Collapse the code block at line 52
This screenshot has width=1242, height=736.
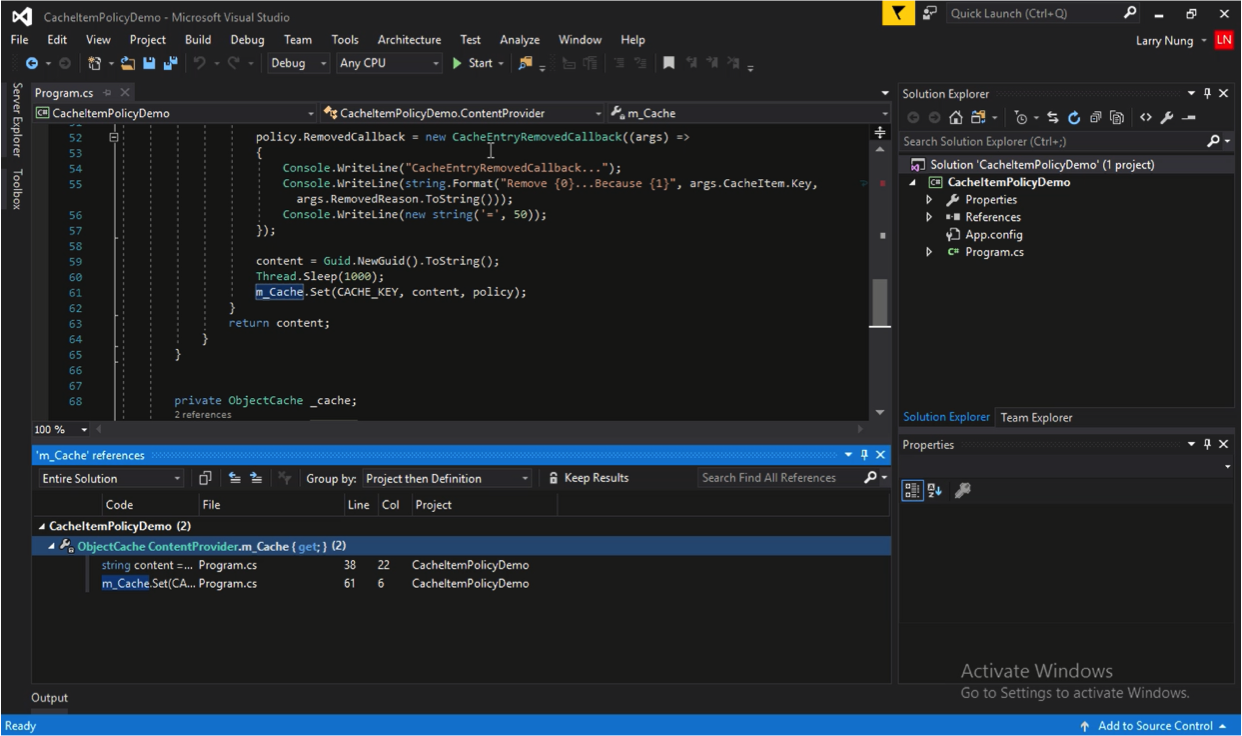point(114,137)
